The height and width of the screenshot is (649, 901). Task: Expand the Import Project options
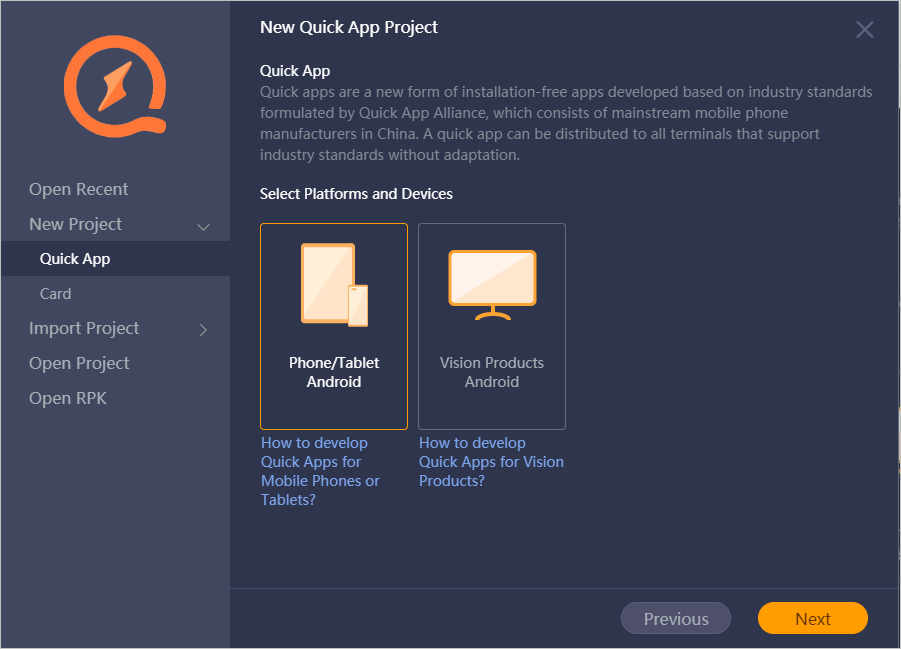pos(203,328)
